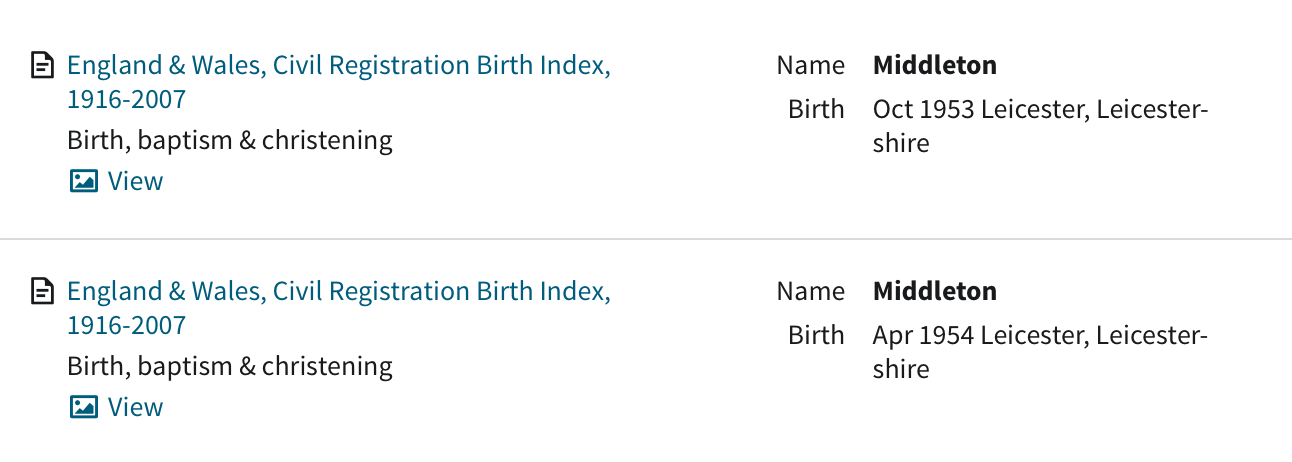
Task: Click the View link in the Apr 1954 record
Action: pos(135,407)
